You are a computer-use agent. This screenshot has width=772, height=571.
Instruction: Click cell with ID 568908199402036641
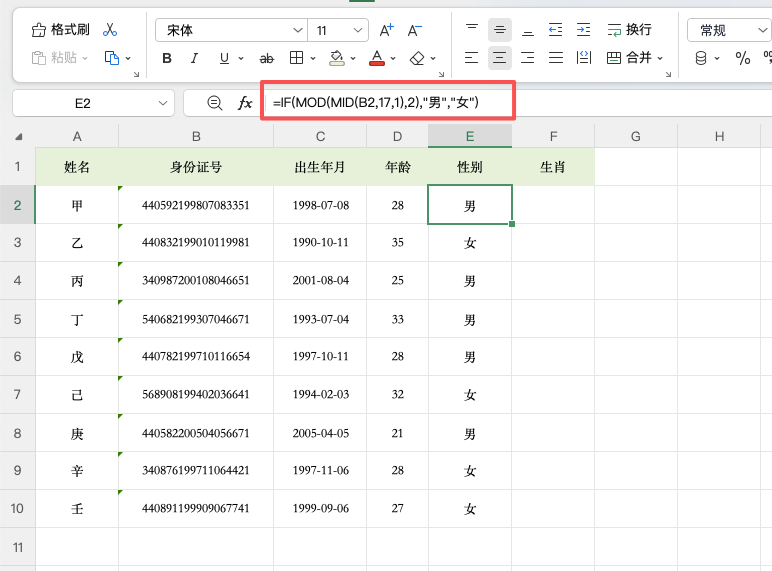[196, 394]
